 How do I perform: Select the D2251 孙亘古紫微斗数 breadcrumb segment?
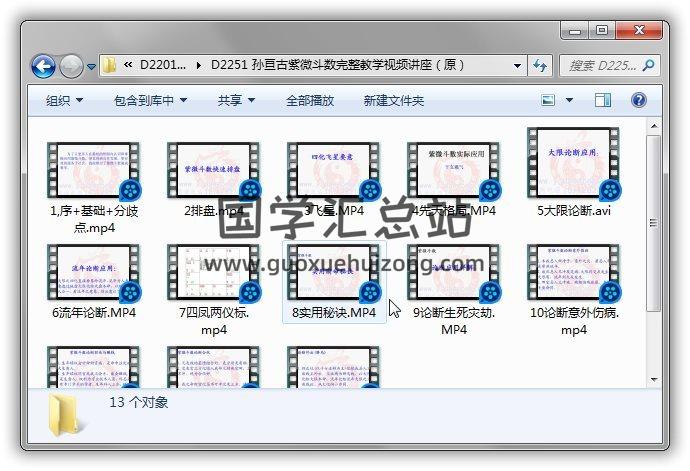[x=337, y=65]
